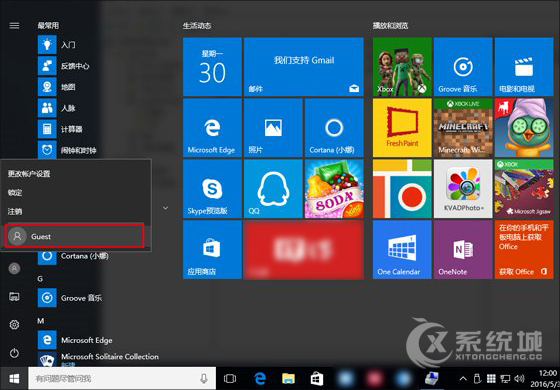Open the 电影和电视 Movies & TV tile
The image size is (560, 390).
point(524,67)
